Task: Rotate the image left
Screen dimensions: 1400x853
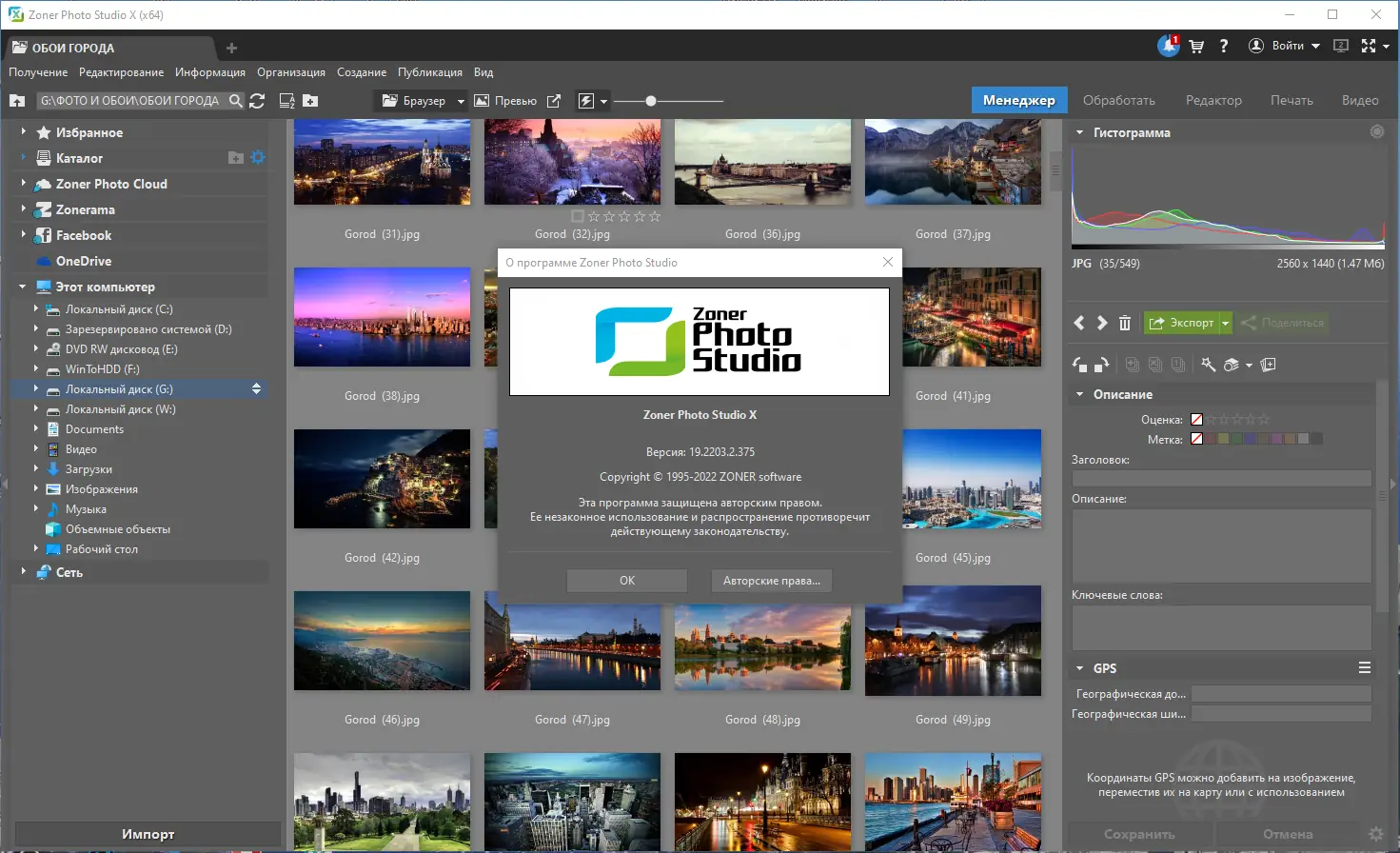Action: coord(1080,365)
